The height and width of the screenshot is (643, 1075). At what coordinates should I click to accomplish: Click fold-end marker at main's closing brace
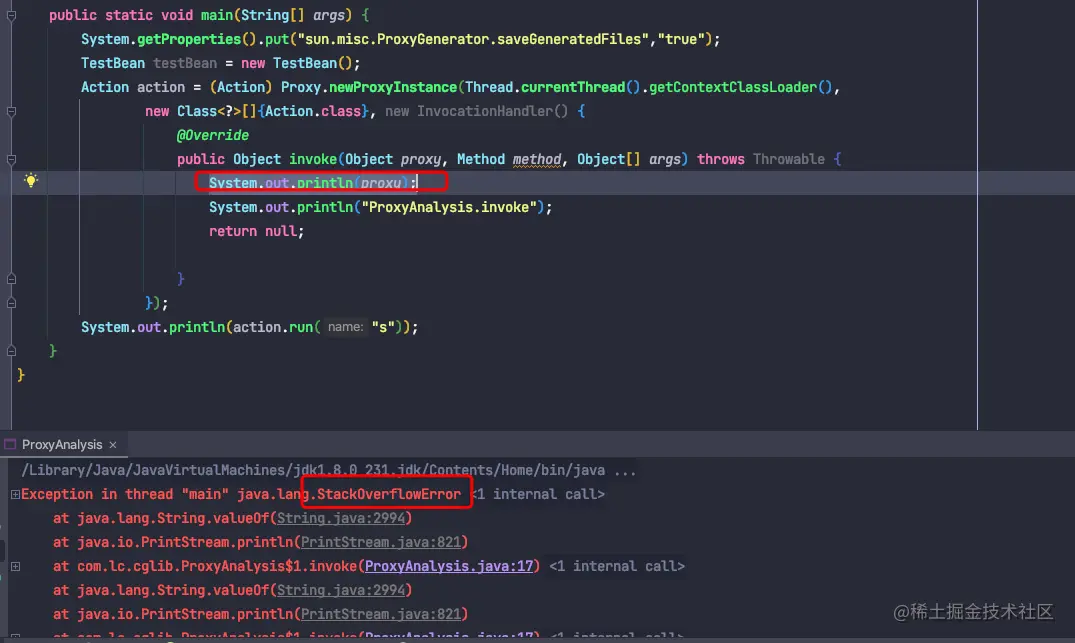pyautogui.click(x=11, y=351)
